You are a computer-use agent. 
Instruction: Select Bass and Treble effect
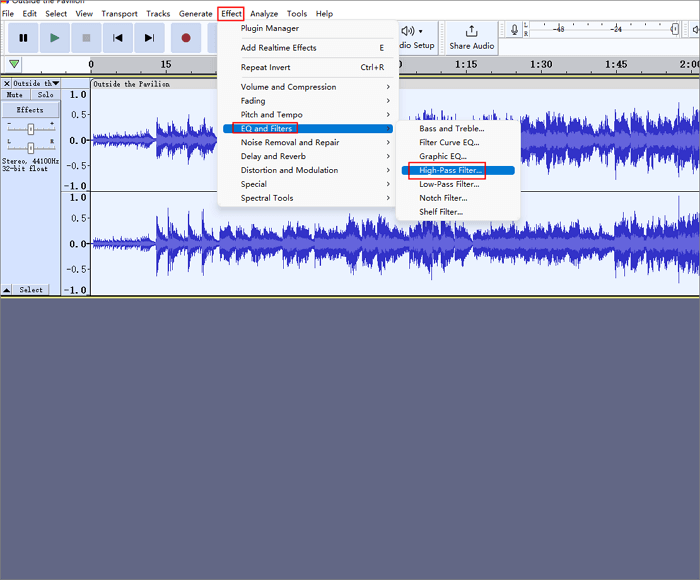(458, 129)
